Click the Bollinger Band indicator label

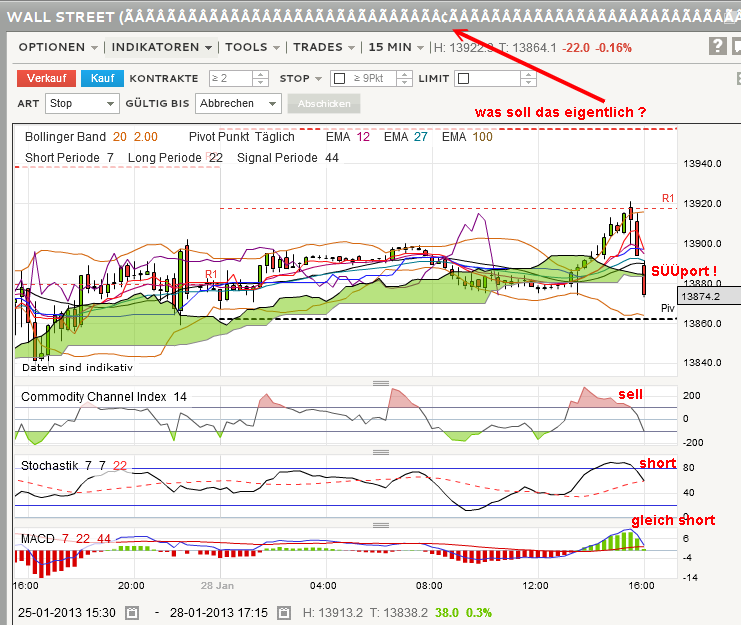coord(91,137)
